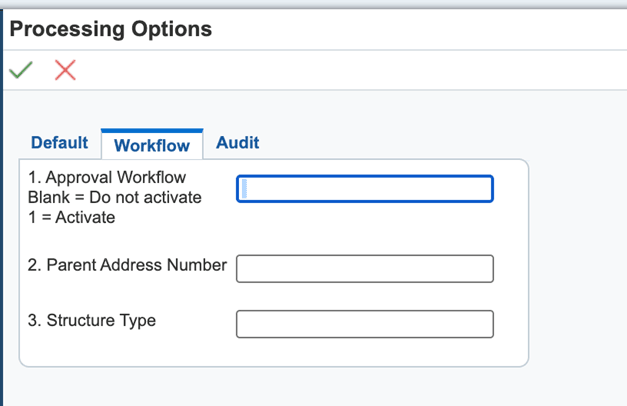
Task: Click the 'Blank = Do not activate' text
Action: 115,197
